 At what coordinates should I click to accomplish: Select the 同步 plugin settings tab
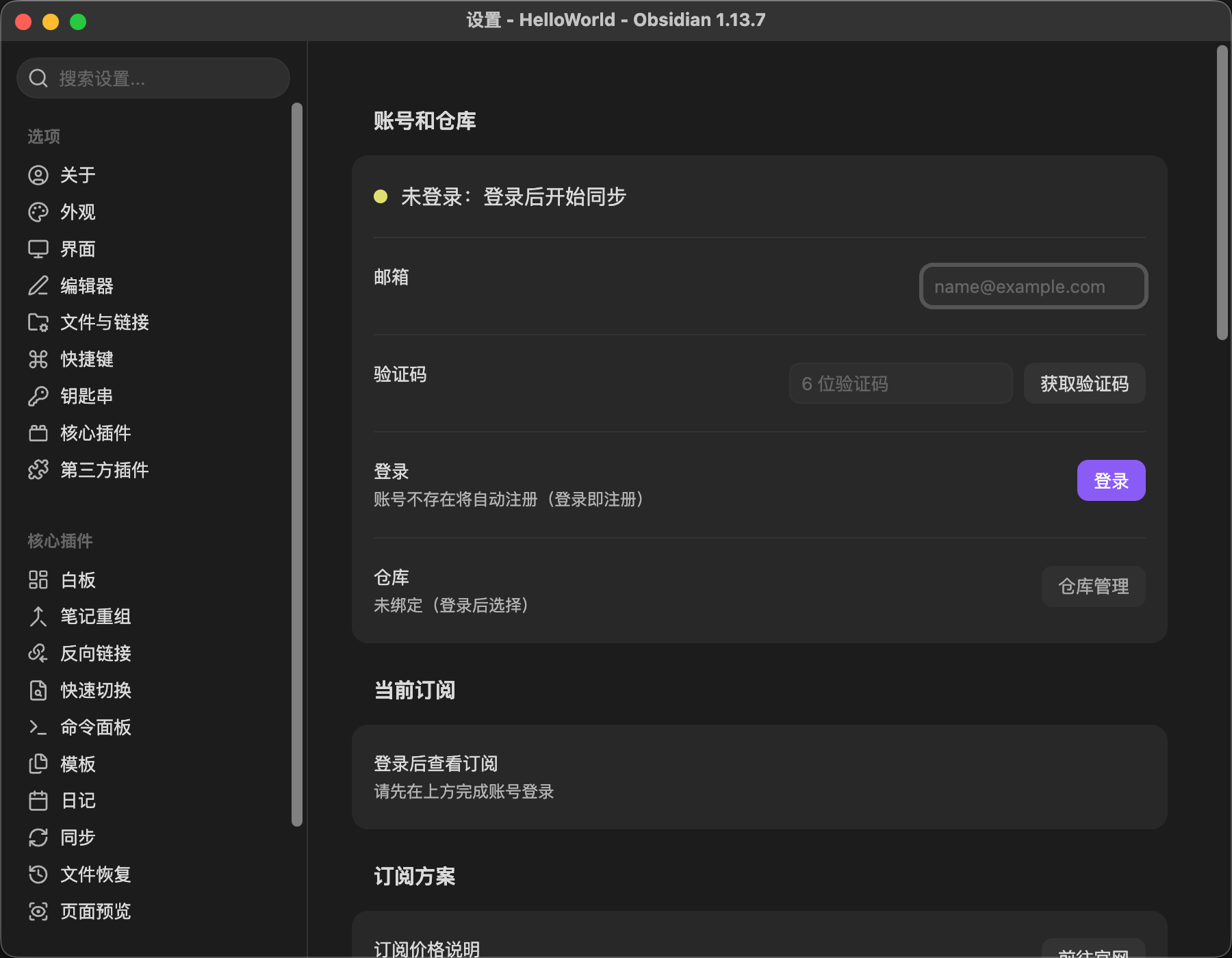pyautogui.click(x=155, y=838)
